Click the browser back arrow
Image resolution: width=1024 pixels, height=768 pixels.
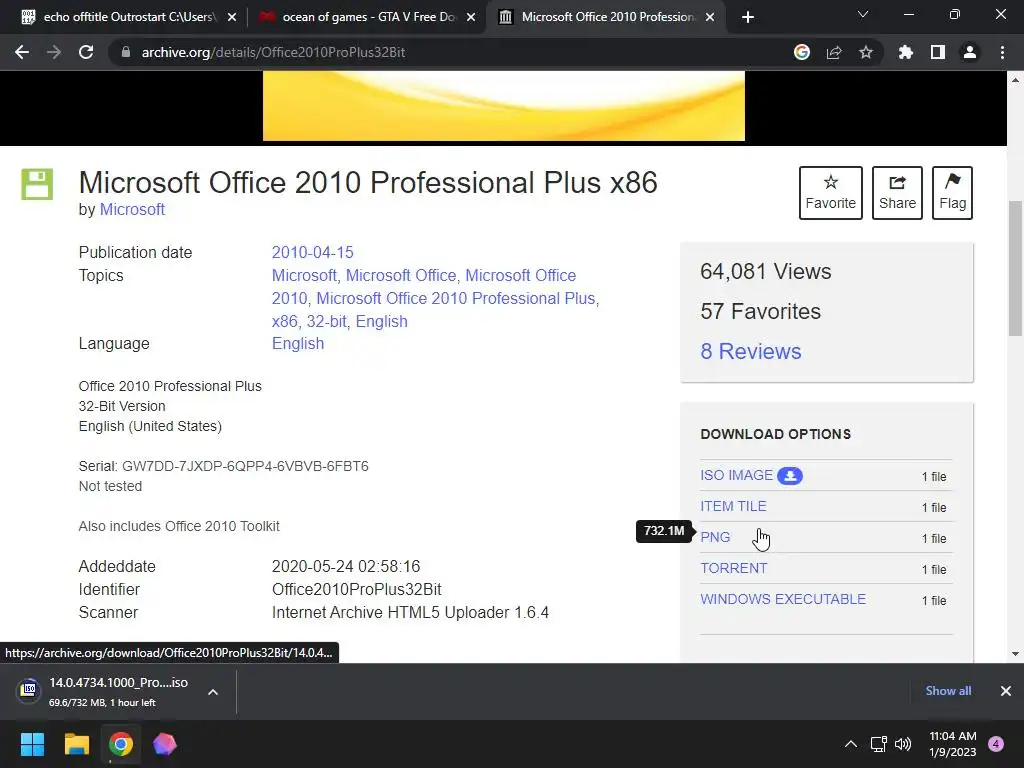[22, 52]
